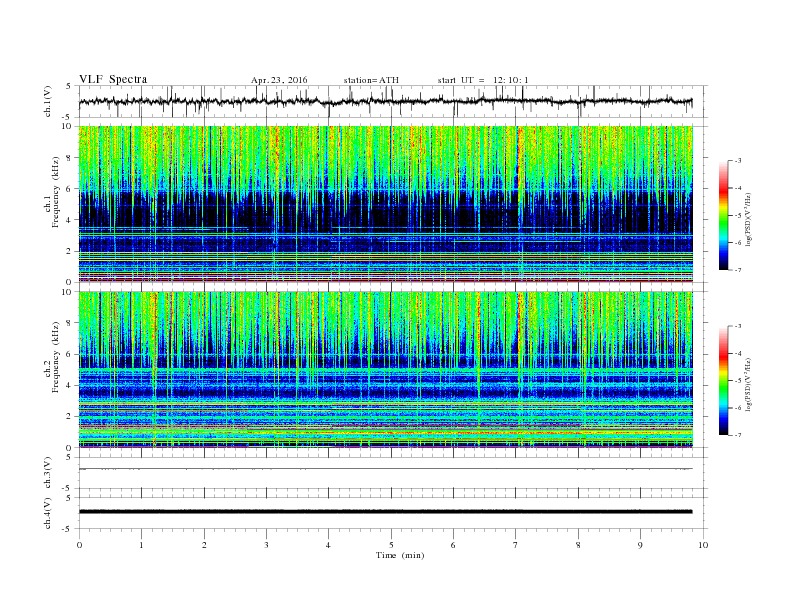Click the "-7" tick on ch.2 color bar
Image resolution: width=792 pixels, height=612 pixels.
[x=738, y=435]
